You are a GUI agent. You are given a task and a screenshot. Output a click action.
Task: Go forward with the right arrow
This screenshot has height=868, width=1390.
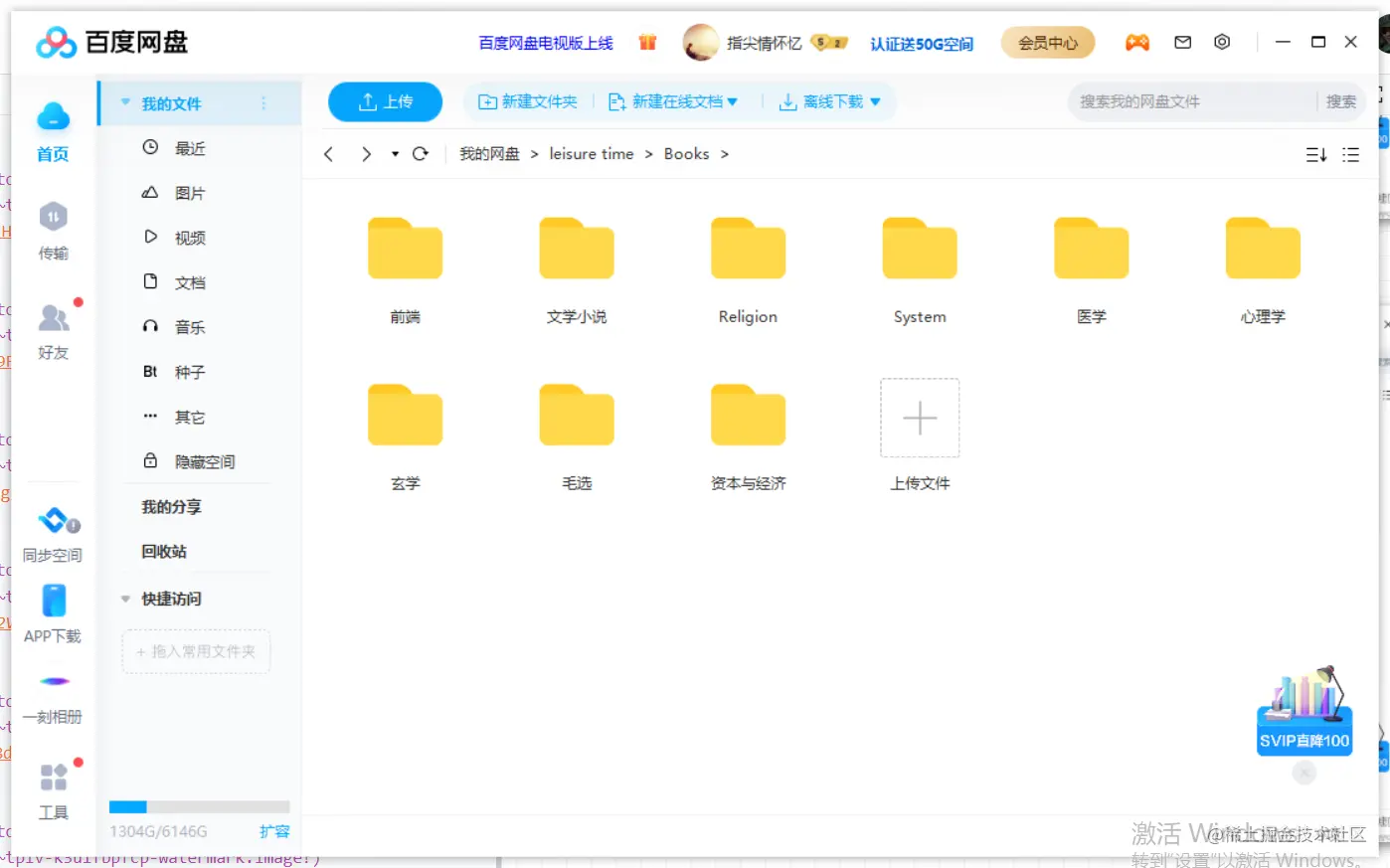366,154
